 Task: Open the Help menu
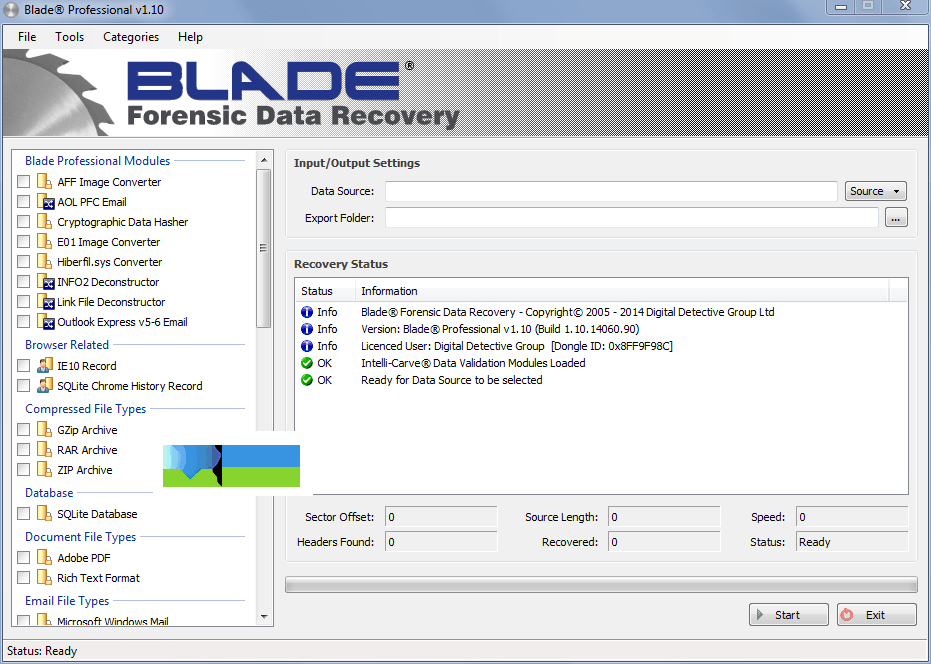click(x=191, y=37)
